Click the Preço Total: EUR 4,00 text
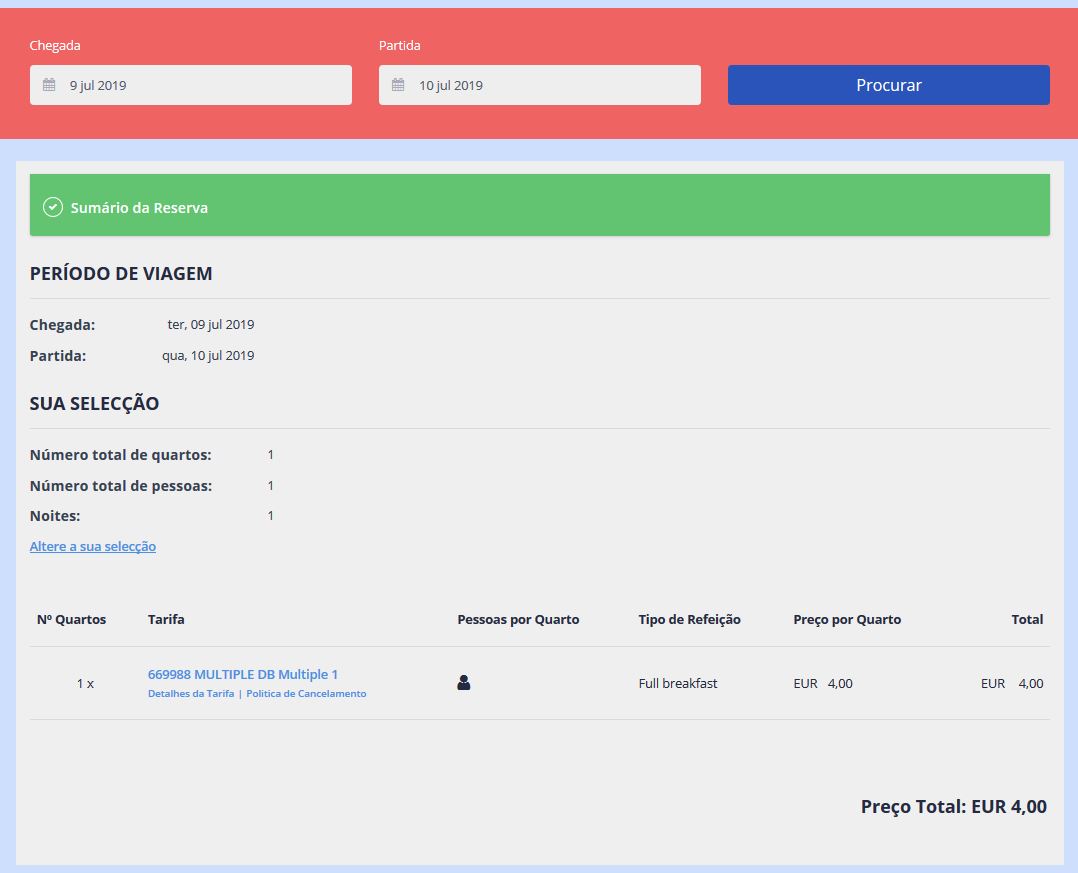 point(954,806)
